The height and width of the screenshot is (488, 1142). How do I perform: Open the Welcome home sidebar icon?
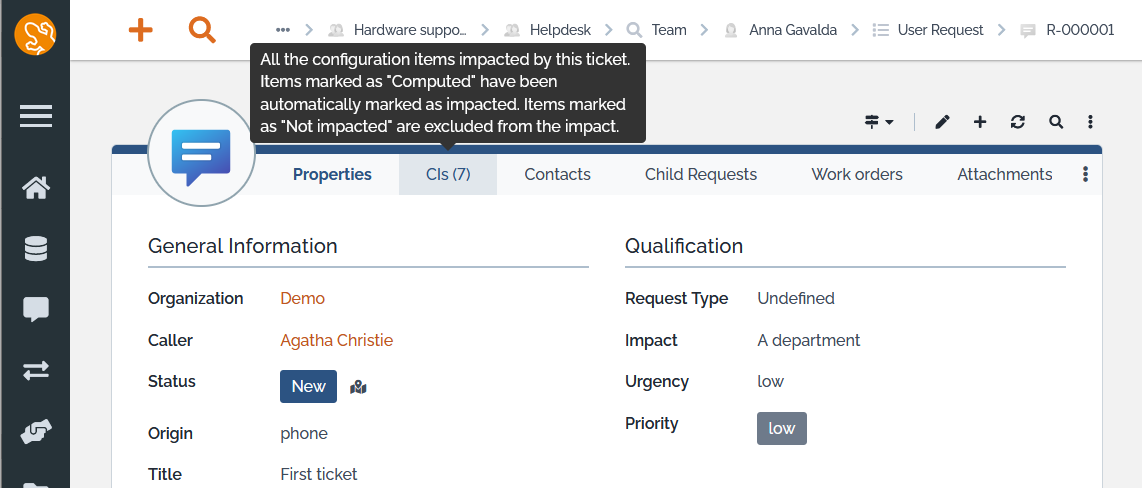pyautogui.click(x=36, y=188)
